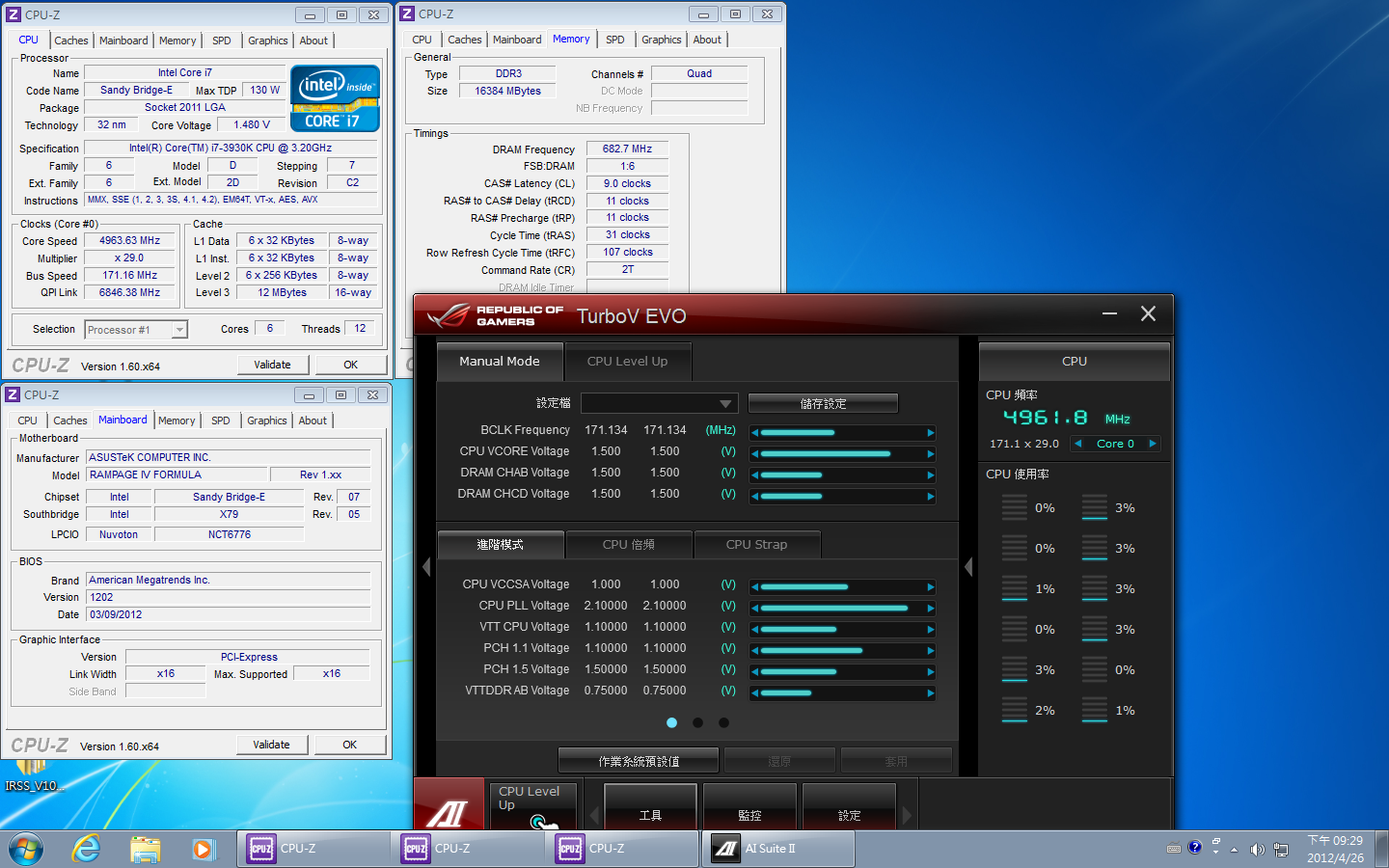Click OK in Mainboard CPU-Z window
The image size is (1389, 868).
point(350,745)
